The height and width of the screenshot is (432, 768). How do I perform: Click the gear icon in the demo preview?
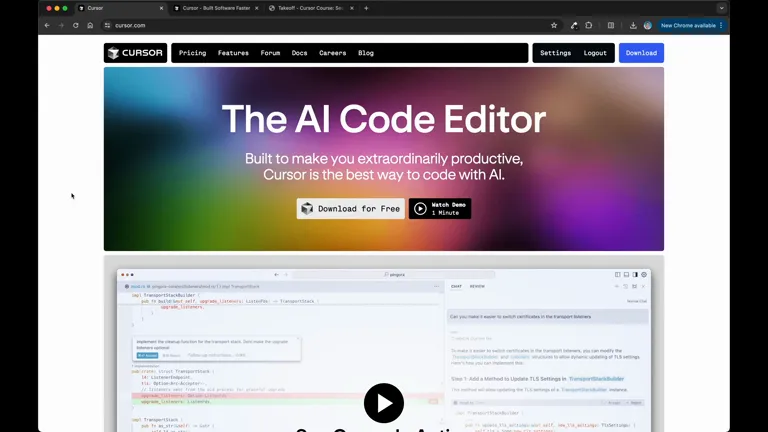coord(644,275)
